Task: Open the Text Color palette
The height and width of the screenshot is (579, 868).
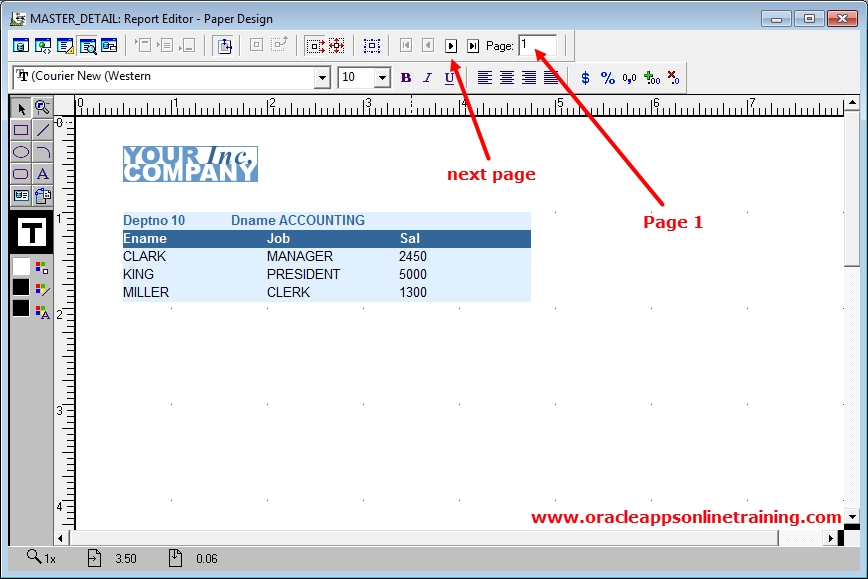Action: pos(42,312)
